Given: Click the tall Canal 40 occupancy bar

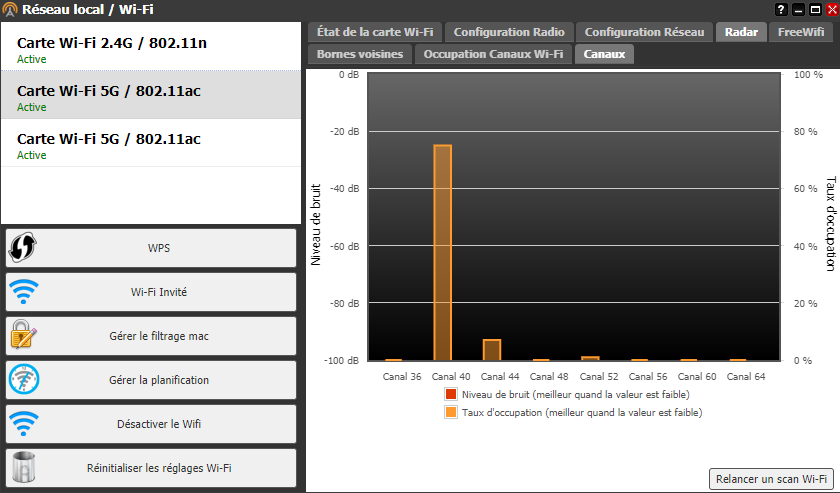Looking at the screenshot, I should point(442,252).
